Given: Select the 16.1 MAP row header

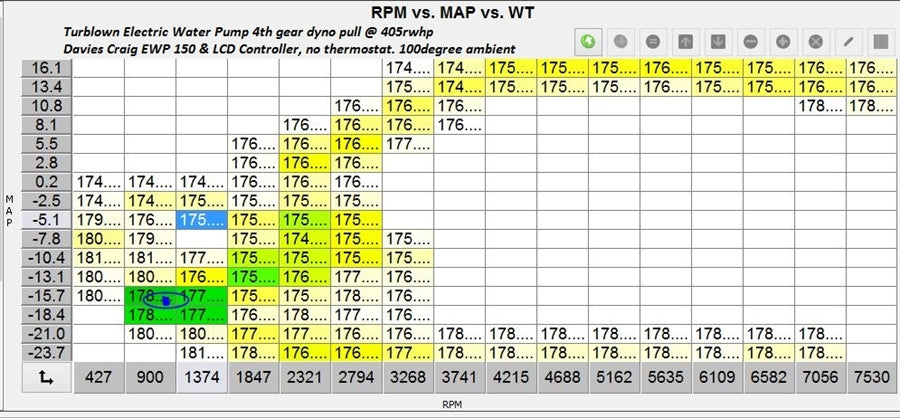Looking at the screenshot, I should tap(46, 68).
